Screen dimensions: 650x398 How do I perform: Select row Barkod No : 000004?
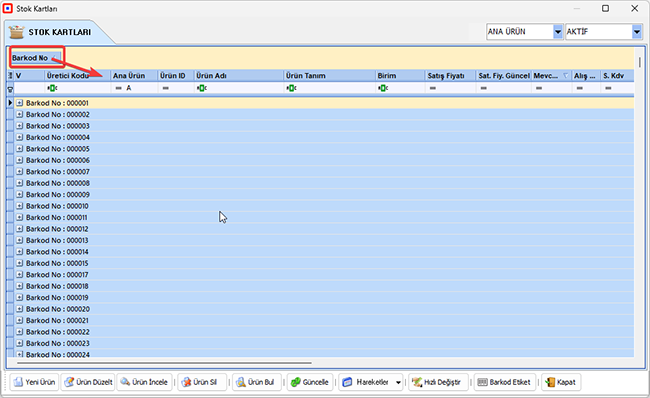pyautogui.click(x=324, y=137)
